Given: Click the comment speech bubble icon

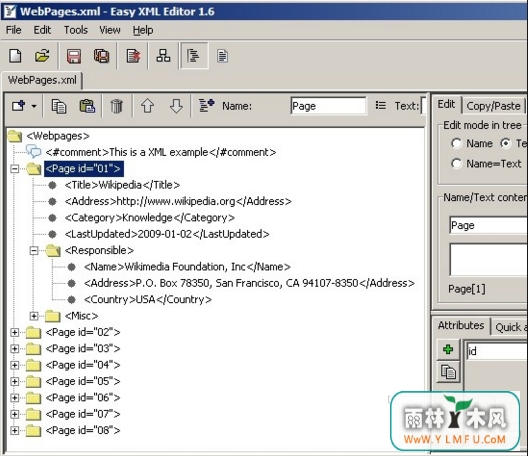Looking at the screenshot, I should tap(34, 152).
